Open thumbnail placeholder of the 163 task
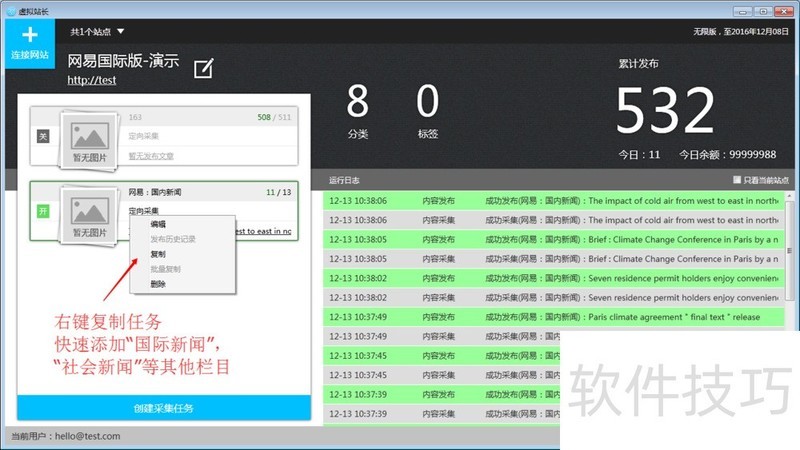The height and width of the screenshot is (450, 800). [89, 140]
